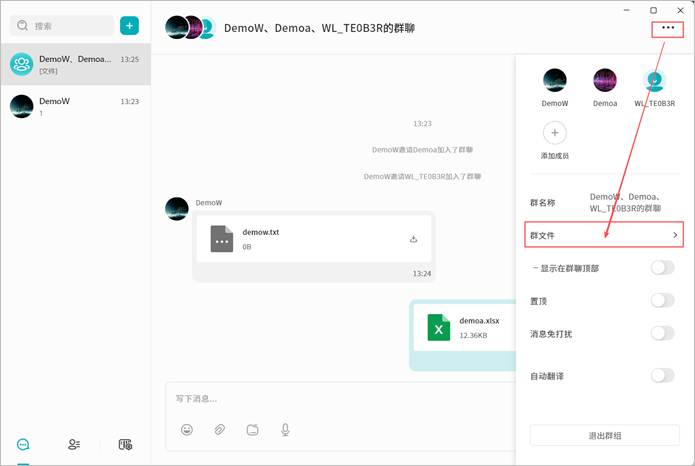Turn on 消息免打扰 do-not-disturb switch

click(662, 333)
